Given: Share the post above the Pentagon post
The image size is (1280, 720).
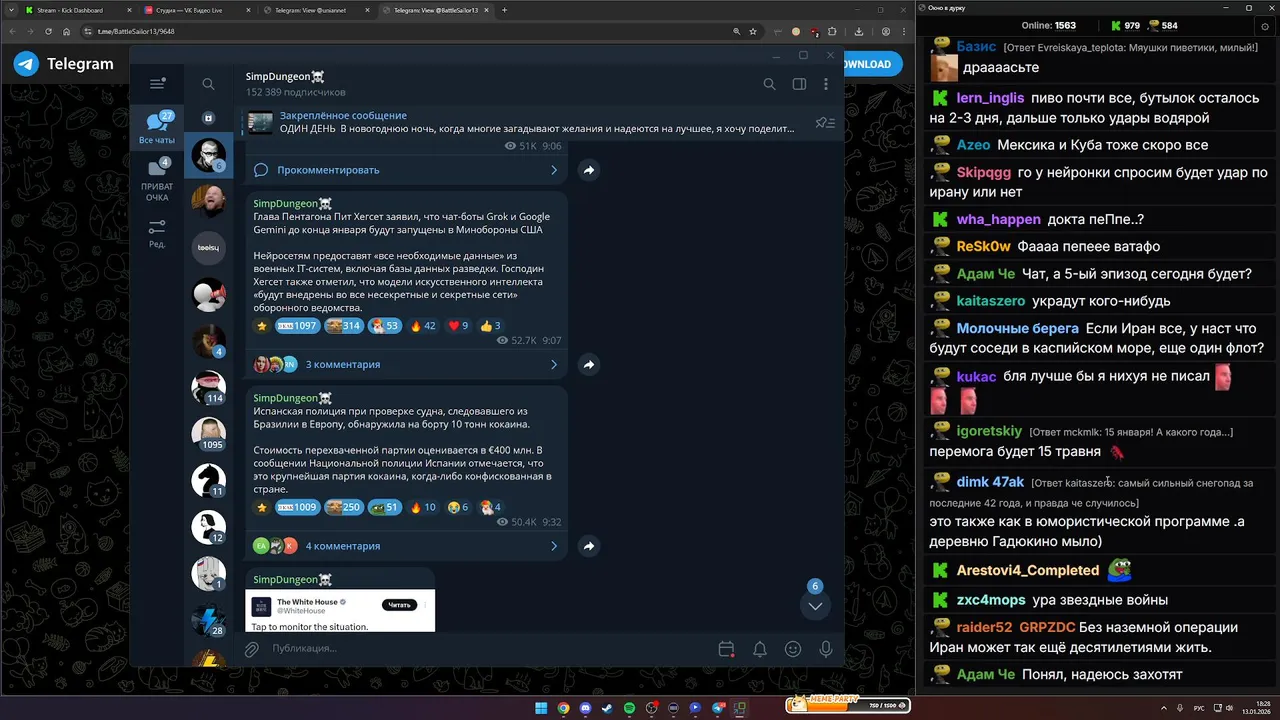Looking at the screenshot, I should 589,170.
